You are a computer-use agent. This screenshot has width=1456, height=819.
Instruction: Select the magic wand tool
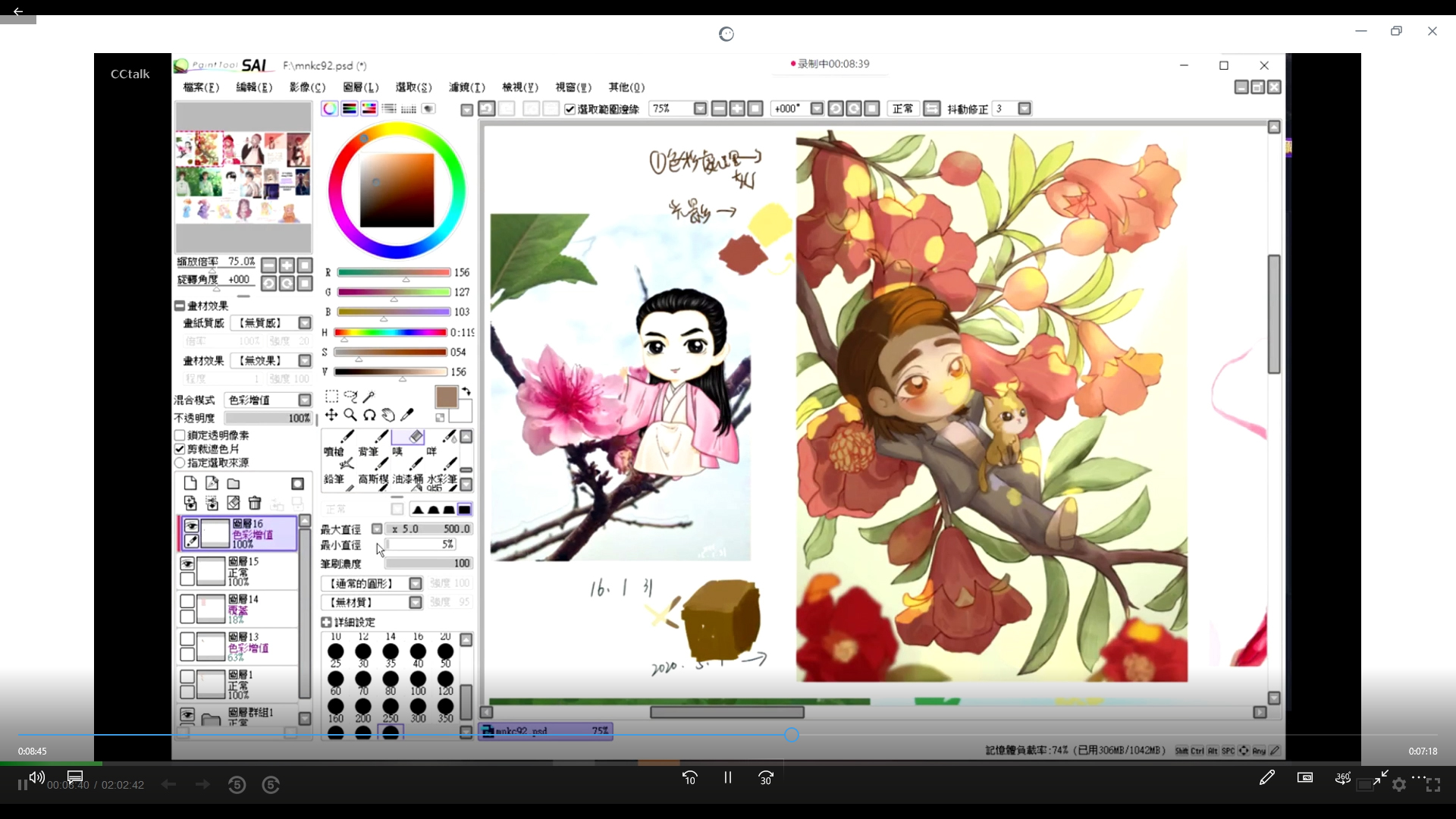pyautogui.click(x=369, y=397)
